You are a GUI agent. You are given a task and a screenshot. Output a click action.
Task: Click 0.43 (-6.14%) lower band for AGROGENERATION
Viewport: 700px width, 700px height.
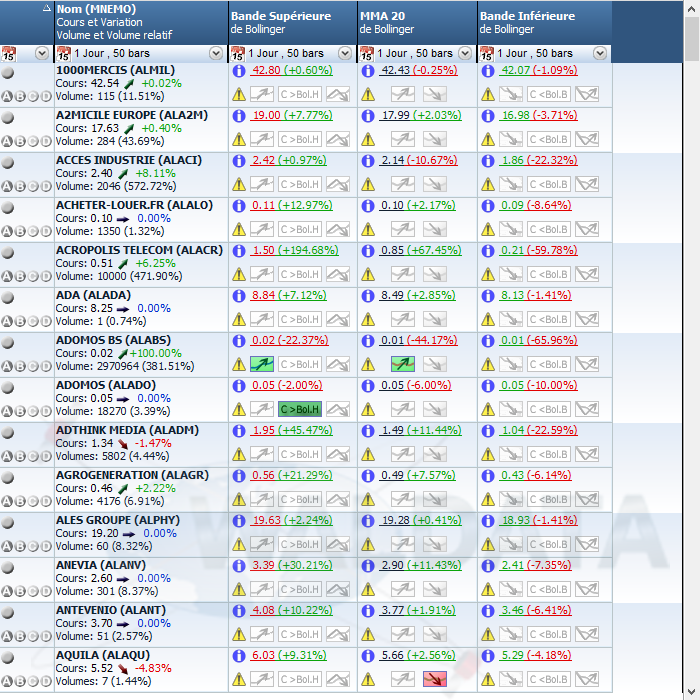coord(535,475)
